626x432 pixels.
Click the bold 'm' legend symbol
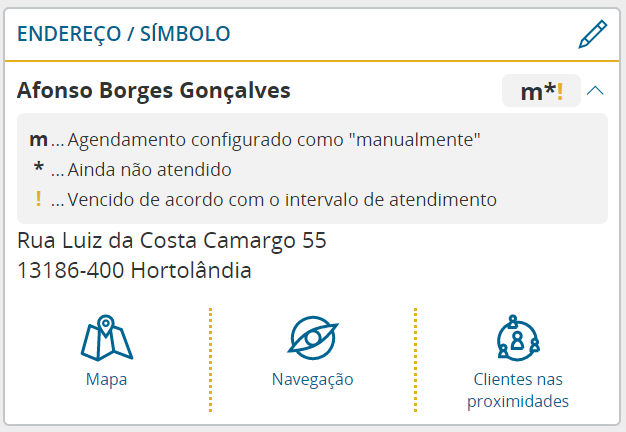[x=38, y=140]
